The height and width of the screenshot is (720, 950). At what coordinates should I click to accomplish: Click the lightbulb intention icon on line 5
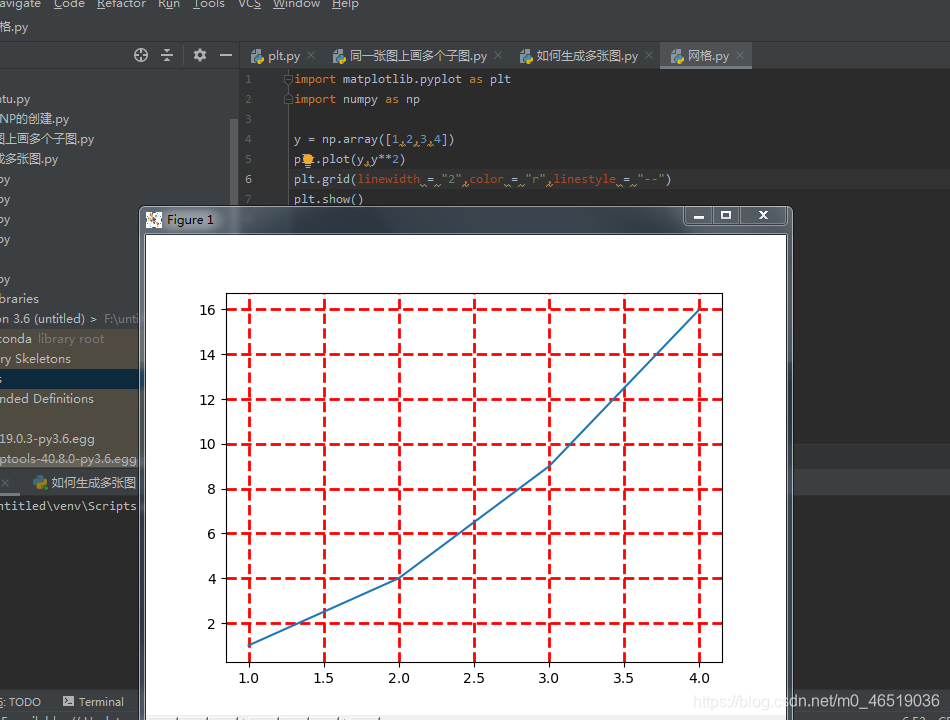point(307,160)
